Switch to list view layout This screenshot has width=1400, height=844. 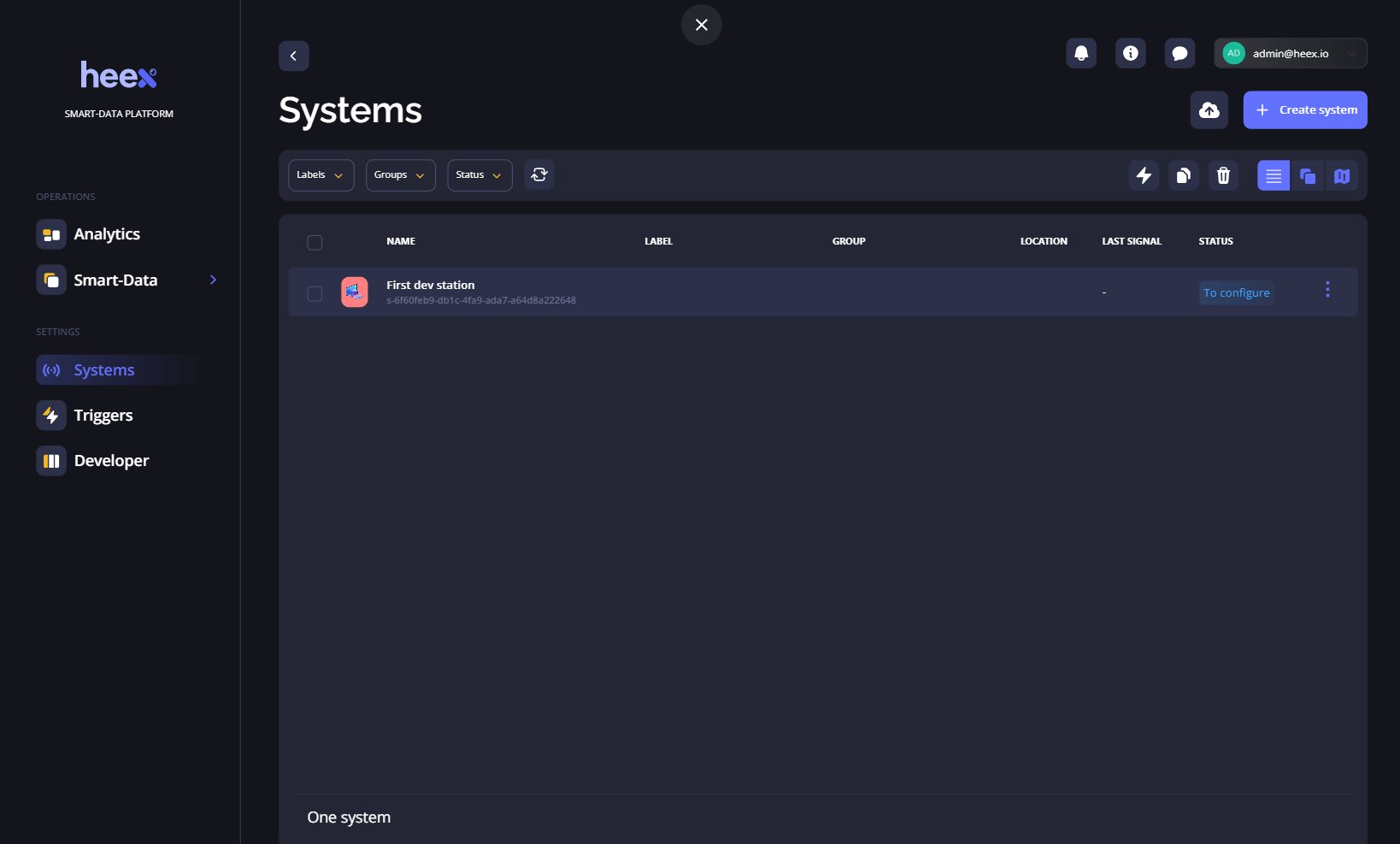point(1273,175)
